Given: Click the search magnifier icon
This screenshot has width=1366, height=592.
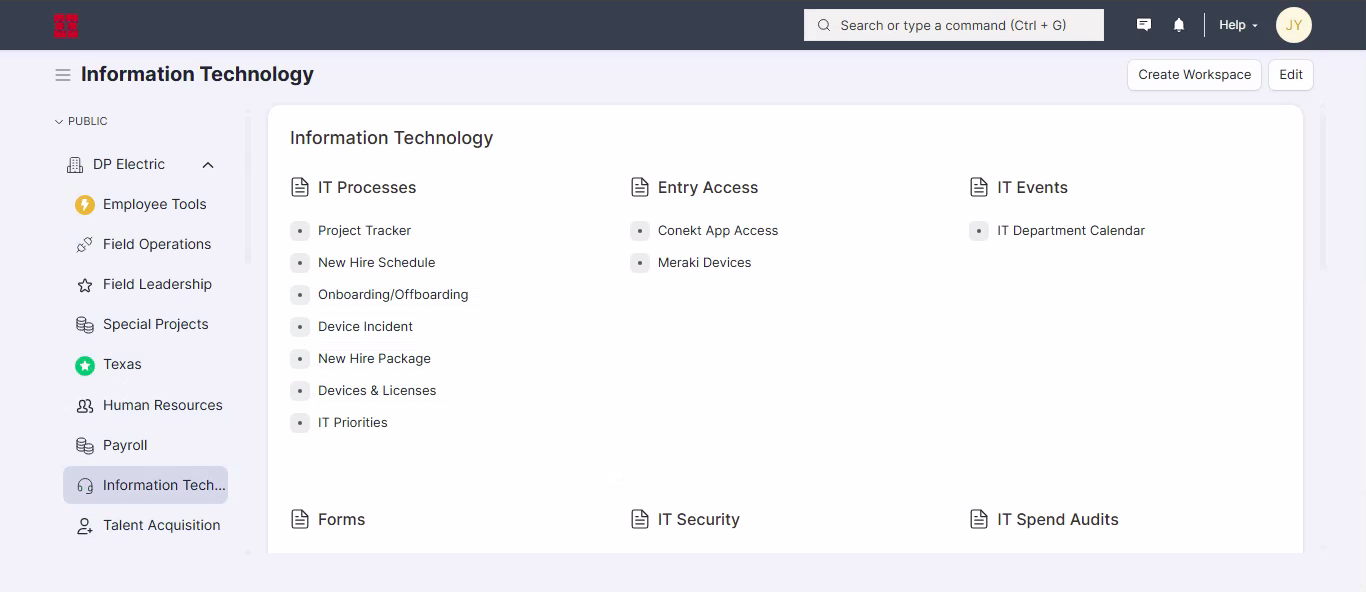Looking at the screenshot, I should pyautogui.click(x=824, y=25).
